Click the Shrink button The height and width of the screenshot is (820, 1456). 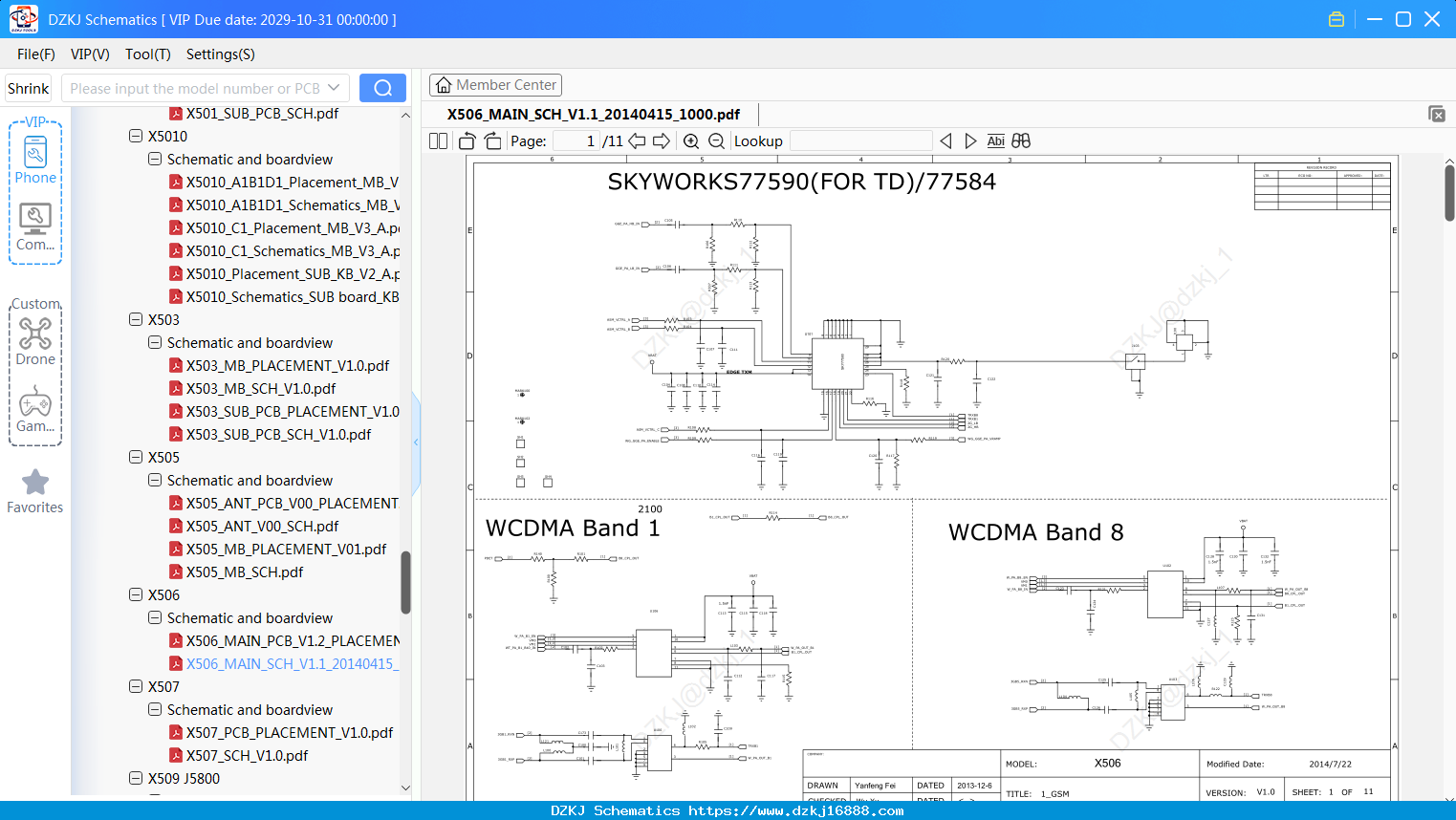[29, 88]
